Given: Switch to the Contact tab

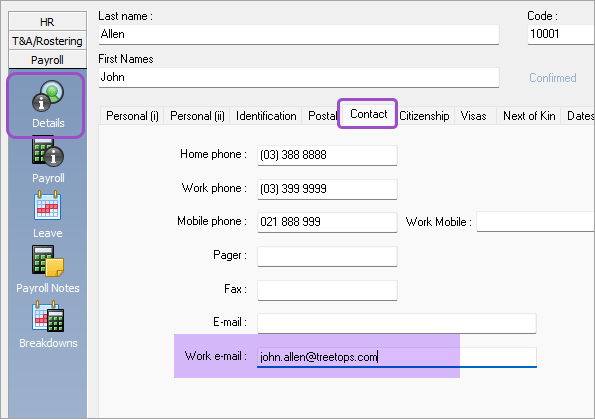Looking at the screenshot, I should pos(368,114).
